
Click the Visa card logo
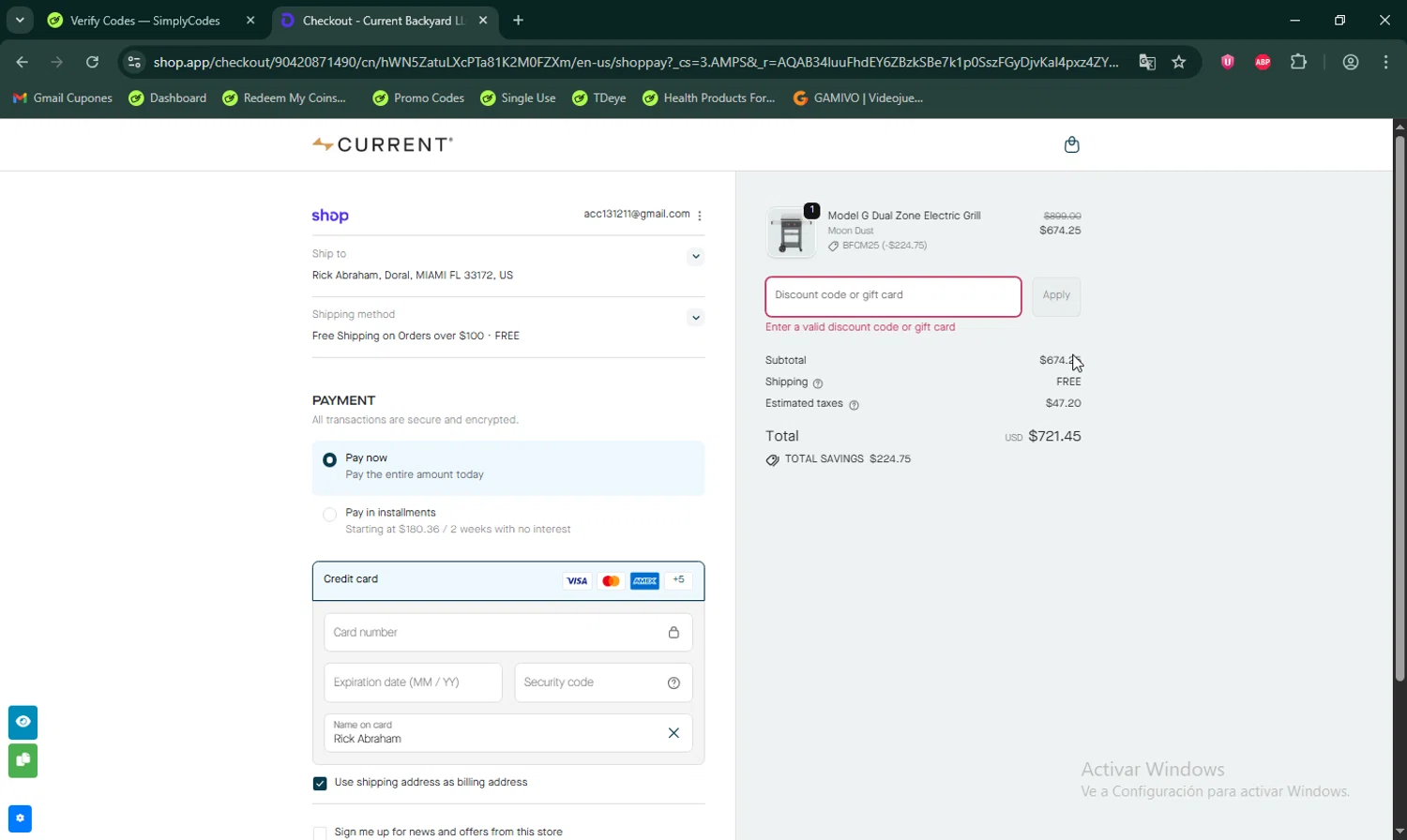577,581
